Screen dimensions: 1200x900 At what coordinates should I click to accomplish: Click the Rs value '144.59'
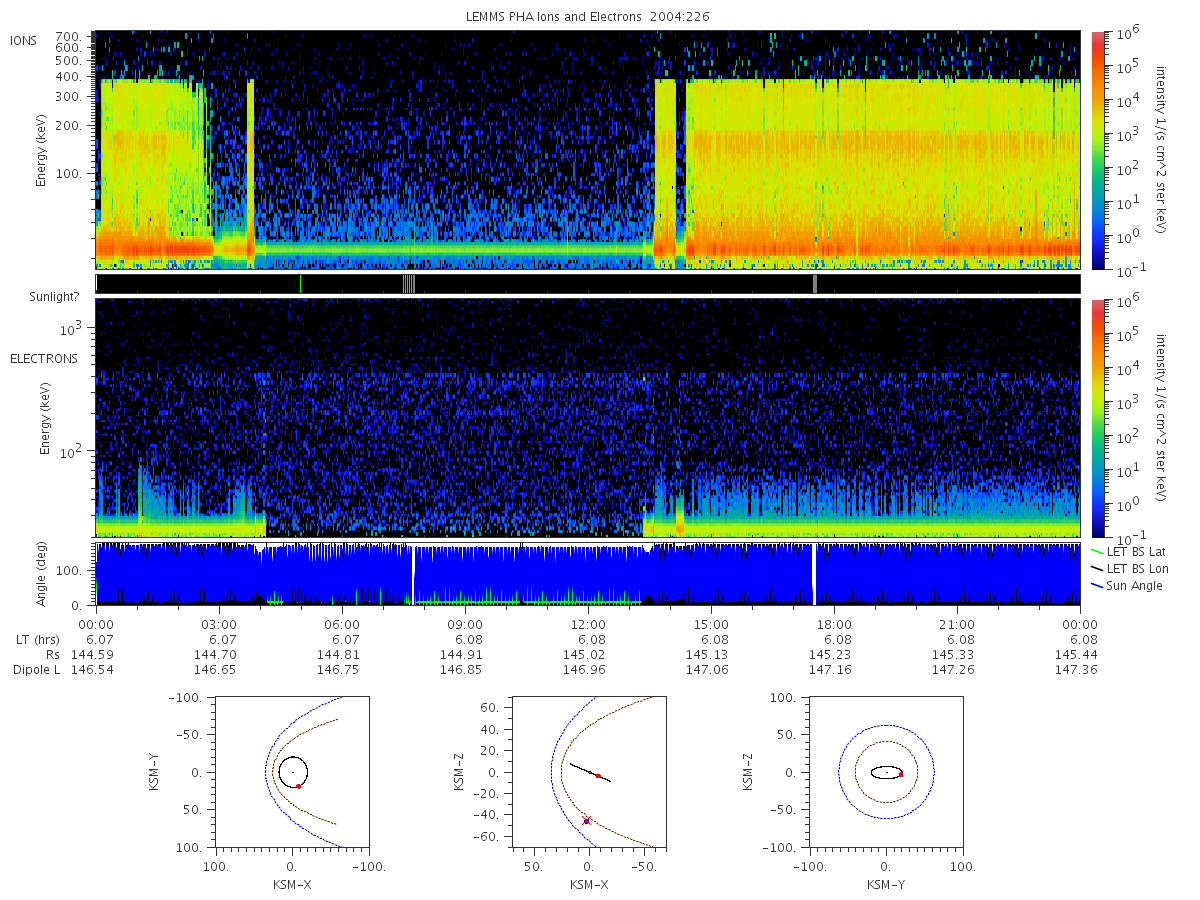click(x=90, y=654)
